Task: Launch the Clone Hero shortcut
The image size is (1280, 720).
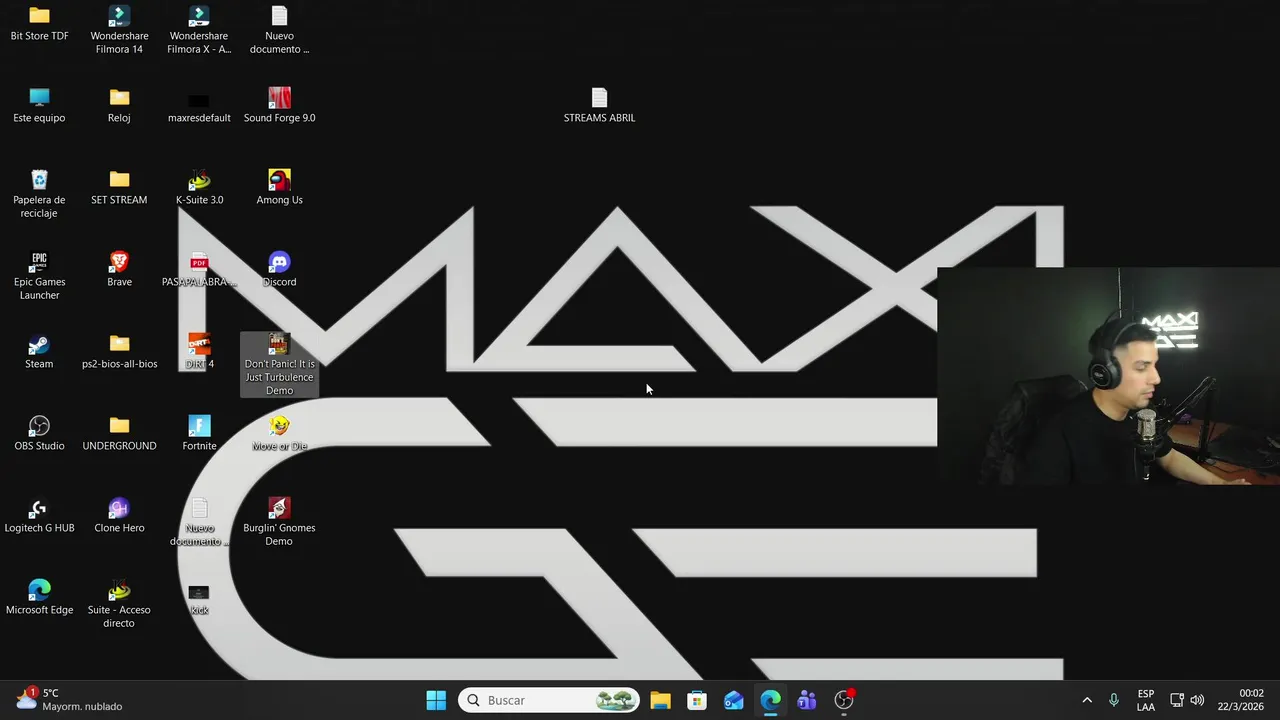Action: [x=119, y=516]
